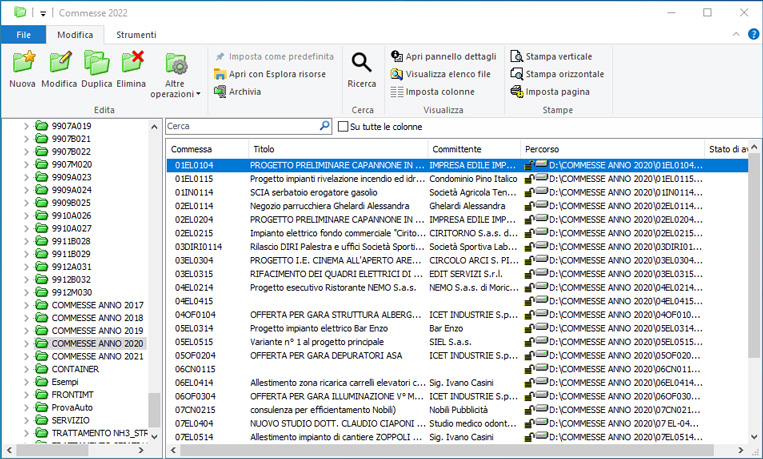
Task: Click the Condominio Pino Italico cell
Action: tap(473, 179)
